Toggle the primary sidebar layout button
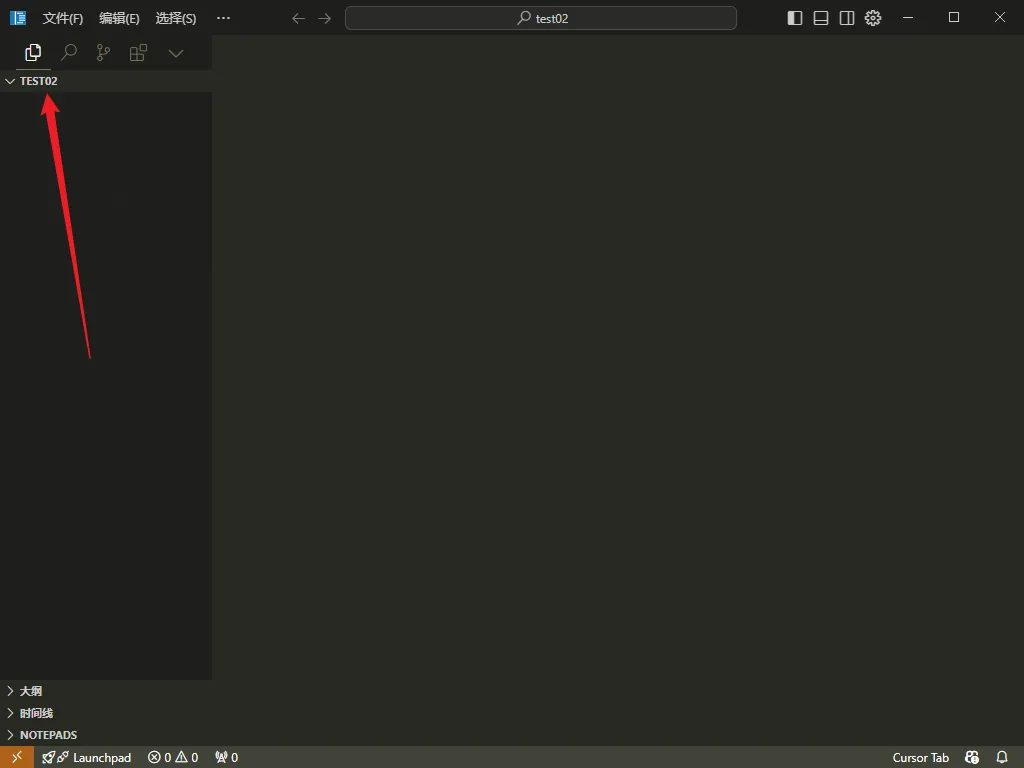 point(795,18)
